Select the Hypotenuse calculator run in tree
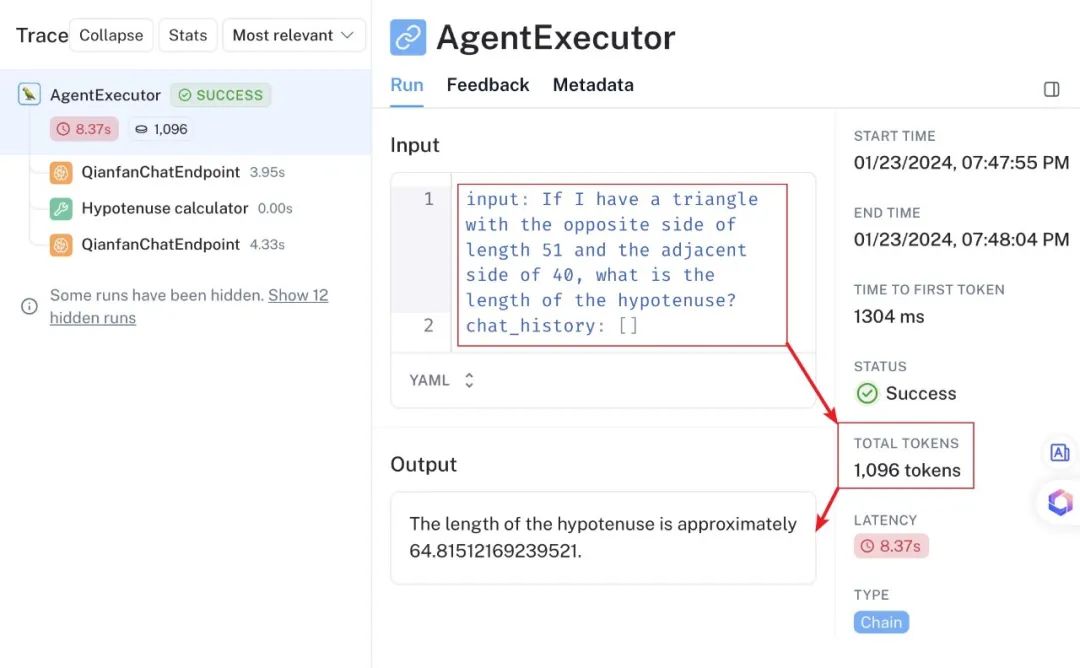The height and width of the screenshot is (668, 1080). click(171, 209)
